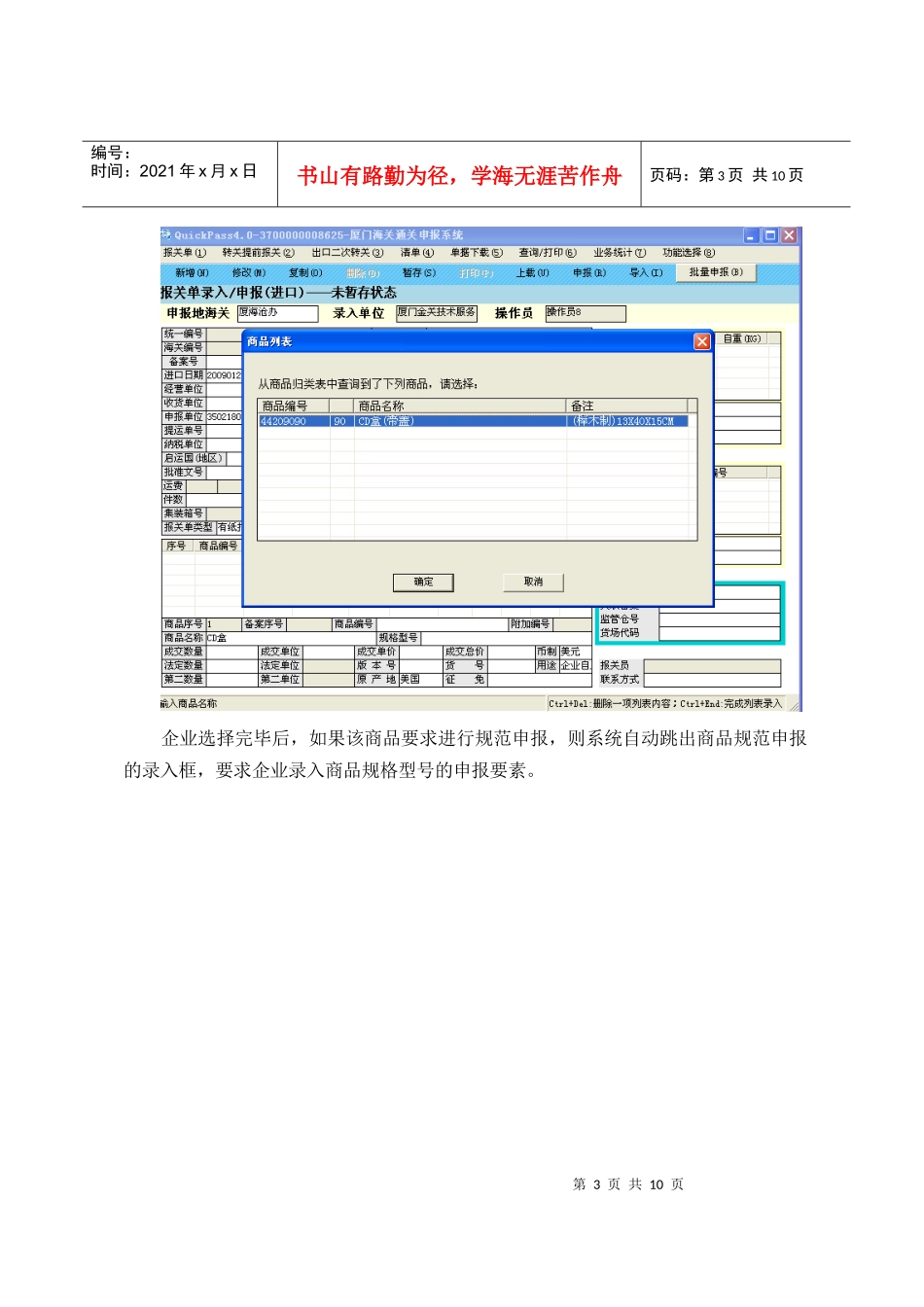Click the 批量申报(B) button
The image size is (924, 1307).
point(717,273)
